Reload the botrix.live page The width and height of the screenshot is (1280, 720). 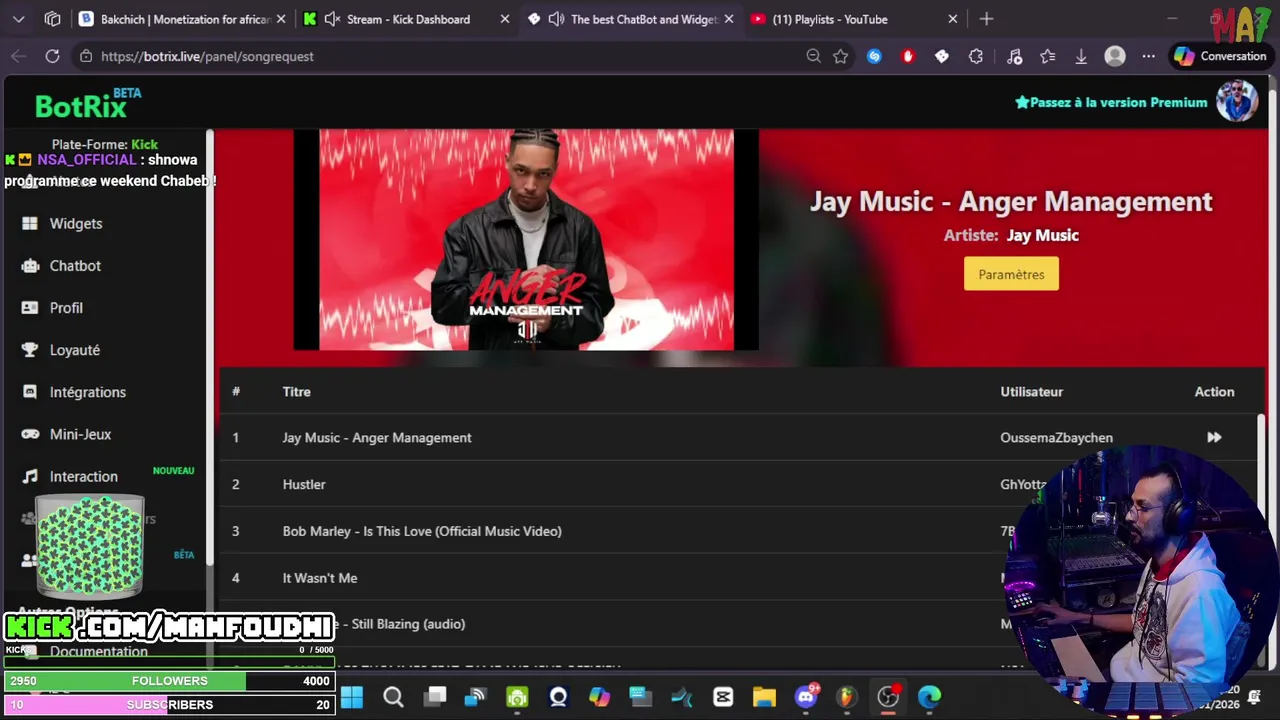pos(52,56)
